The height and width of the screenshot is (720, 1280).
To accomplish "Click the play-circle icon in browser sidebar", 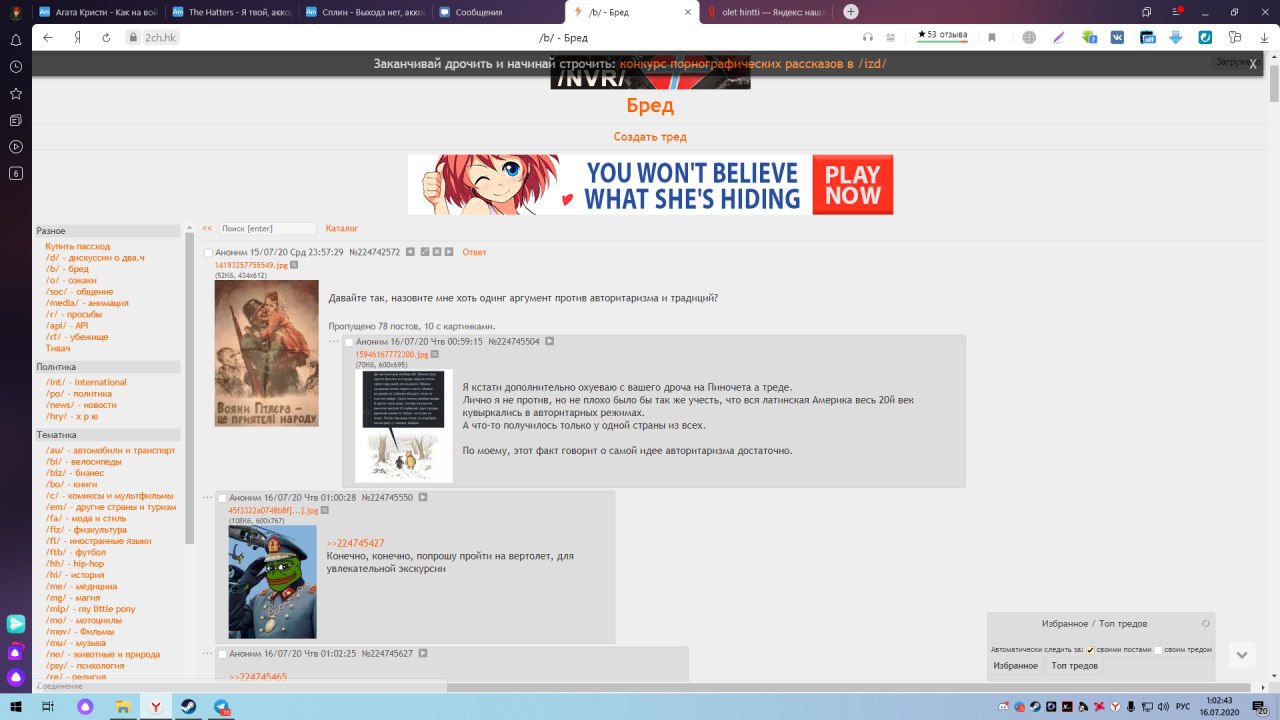I will click(16, 146).
